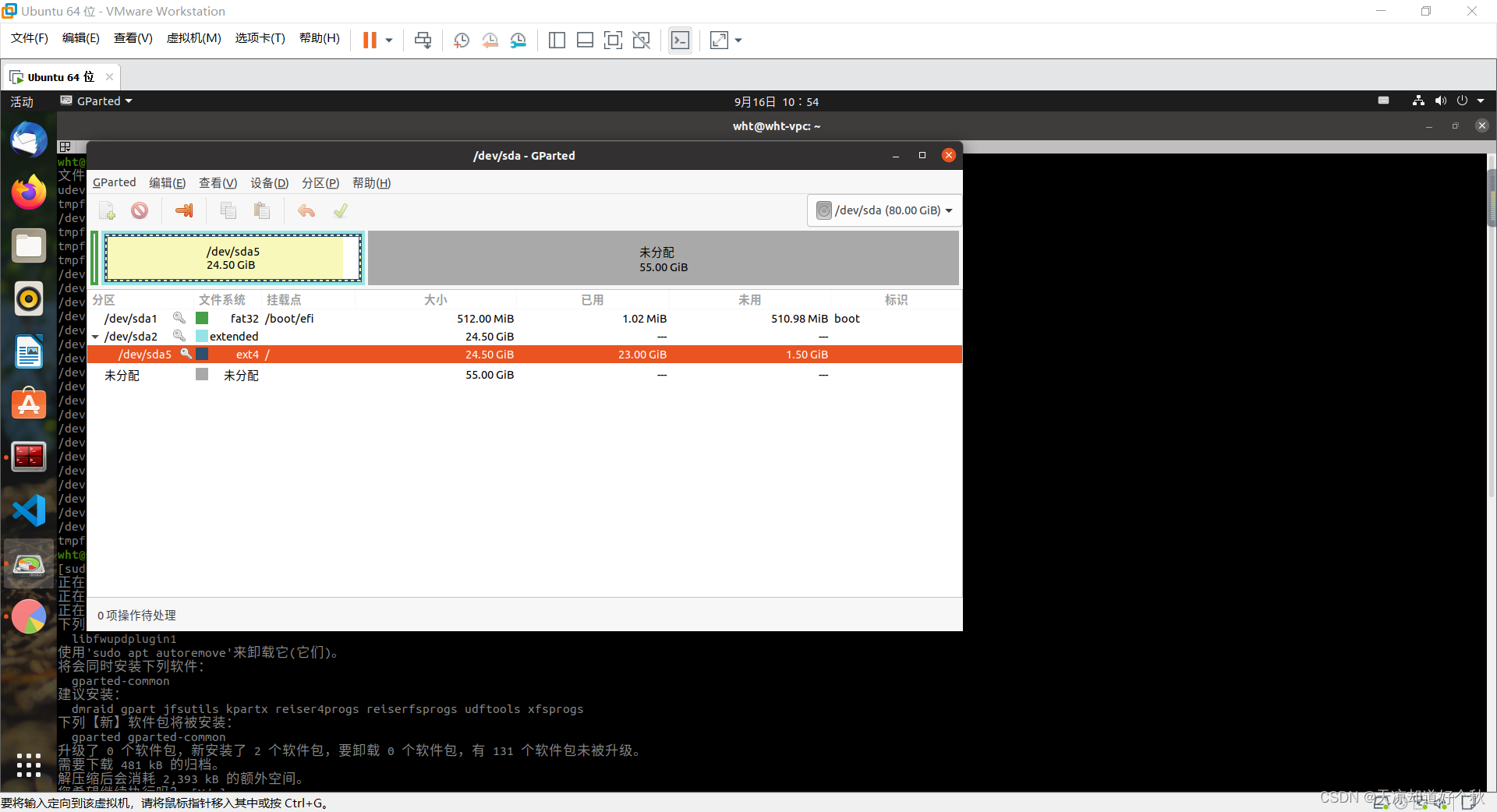Toggle the VMware library sidebar icon
The height and width of the screenshot is (812, 1497).
point(557,40)
